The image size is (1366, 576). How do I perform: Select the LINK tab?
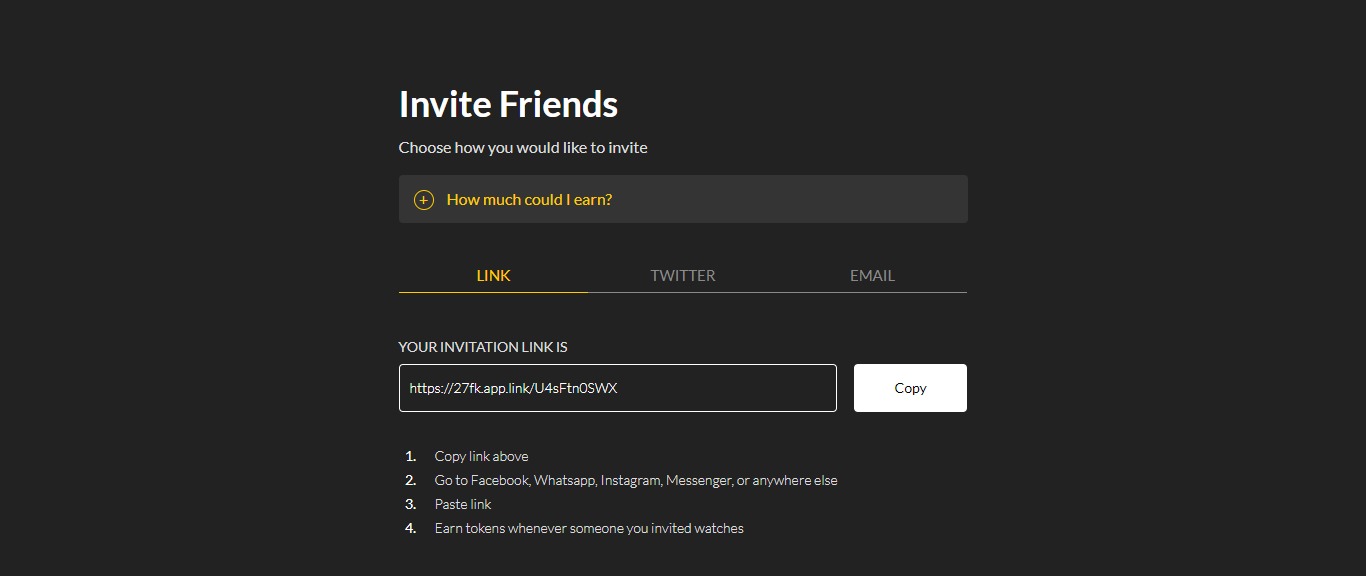pos(493,275)
